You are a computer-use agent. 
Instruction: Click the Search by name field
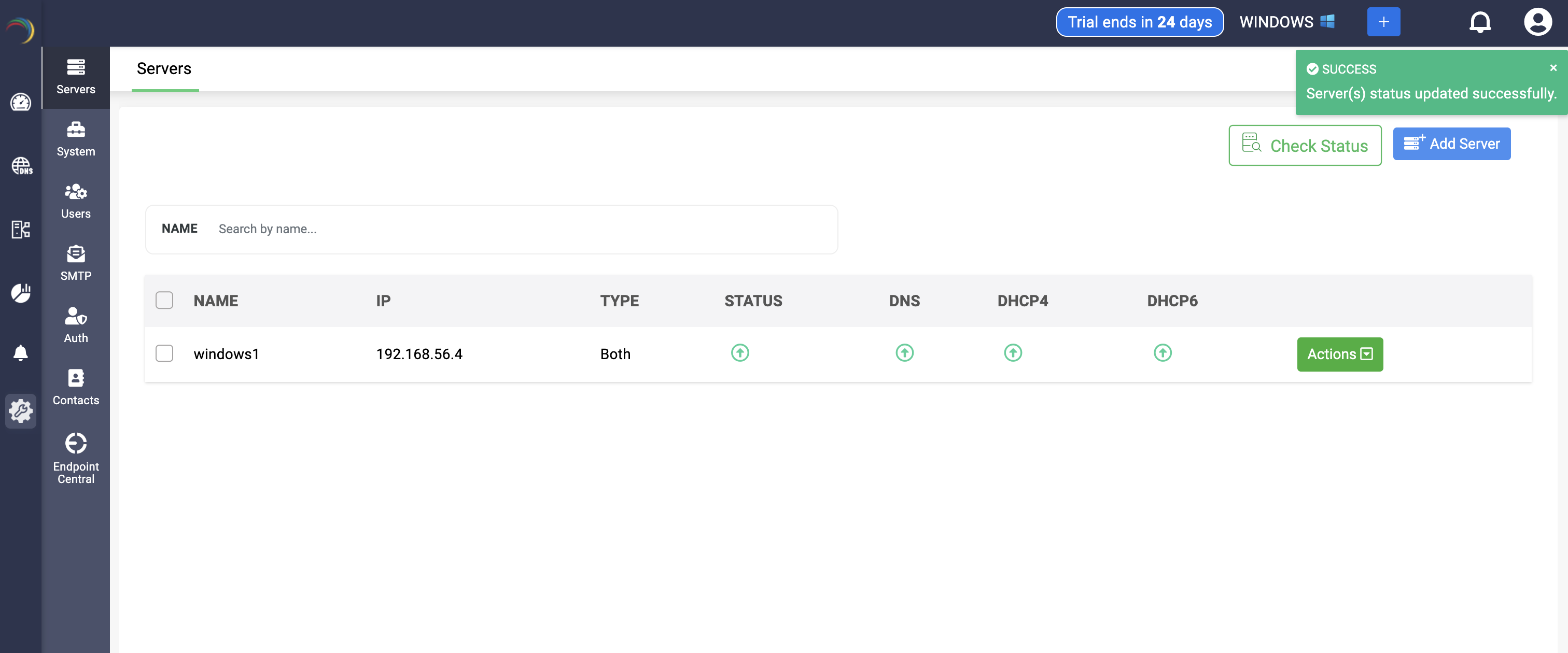pos(524,230)
